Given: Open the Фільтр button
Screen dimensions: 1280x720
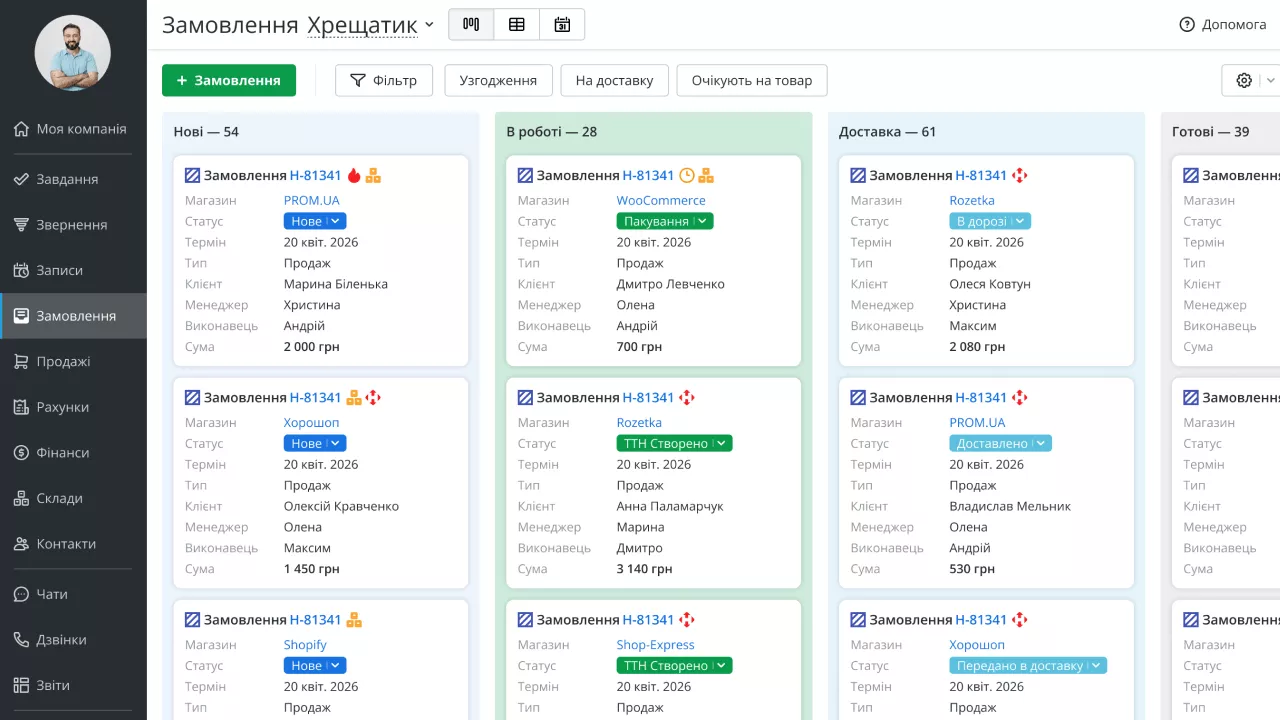Looking at the screenshot, I should (383, 81).
